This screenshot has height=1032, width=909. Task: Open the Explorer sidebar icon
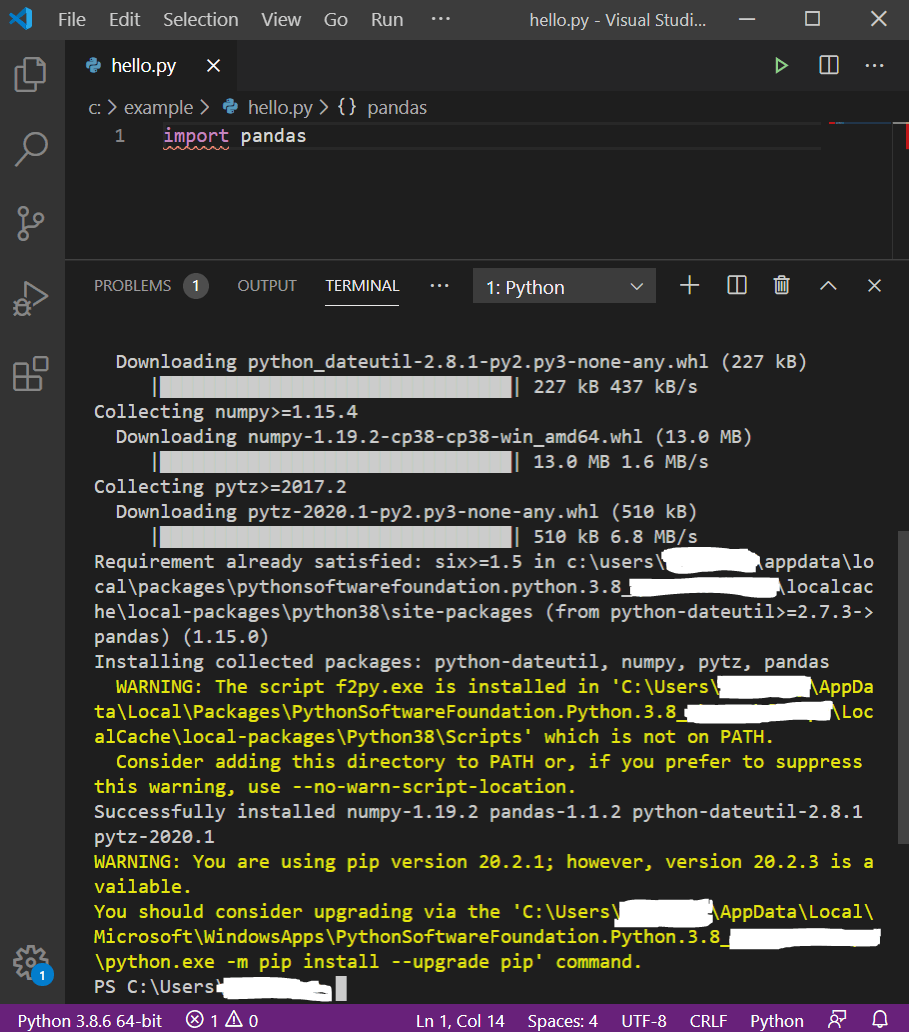[30, 73]
